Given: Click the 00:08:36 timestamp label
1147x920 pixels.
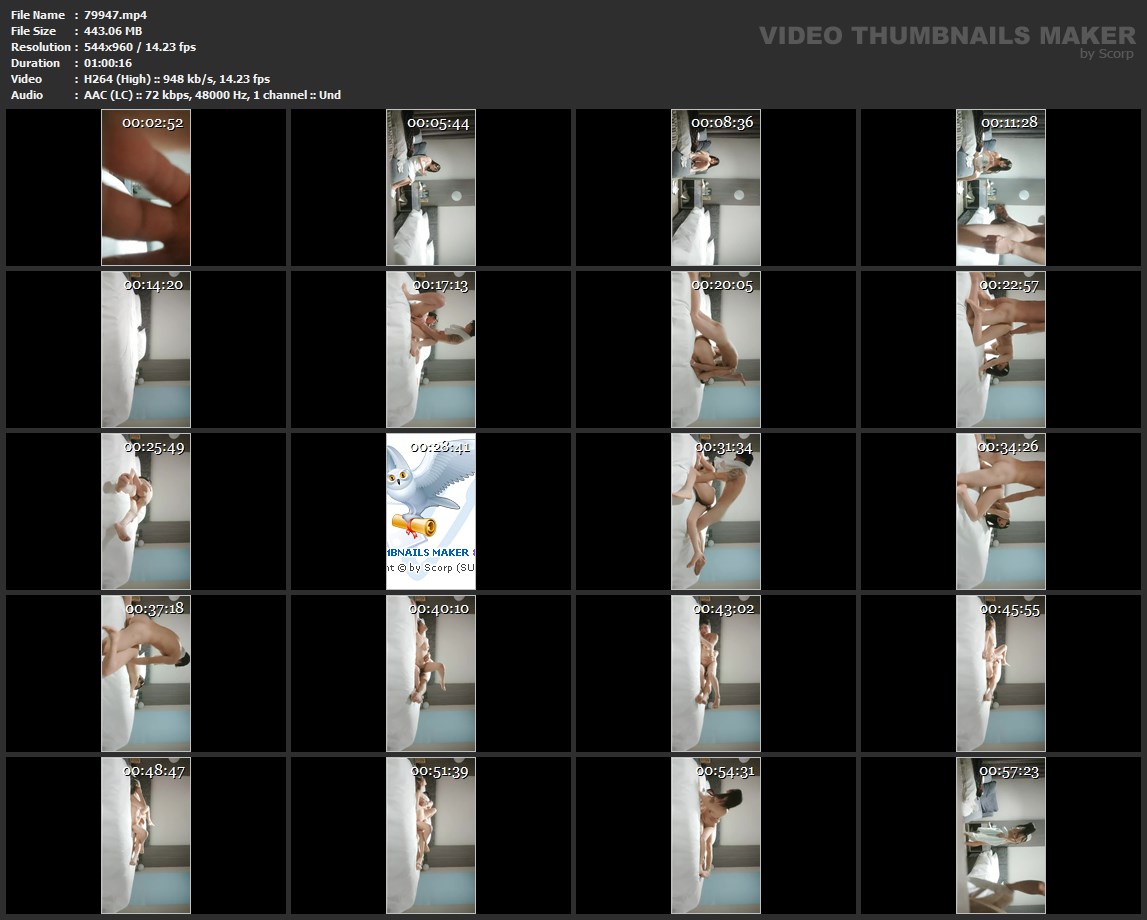Looking at the screenshot, I should click(722, 122).
